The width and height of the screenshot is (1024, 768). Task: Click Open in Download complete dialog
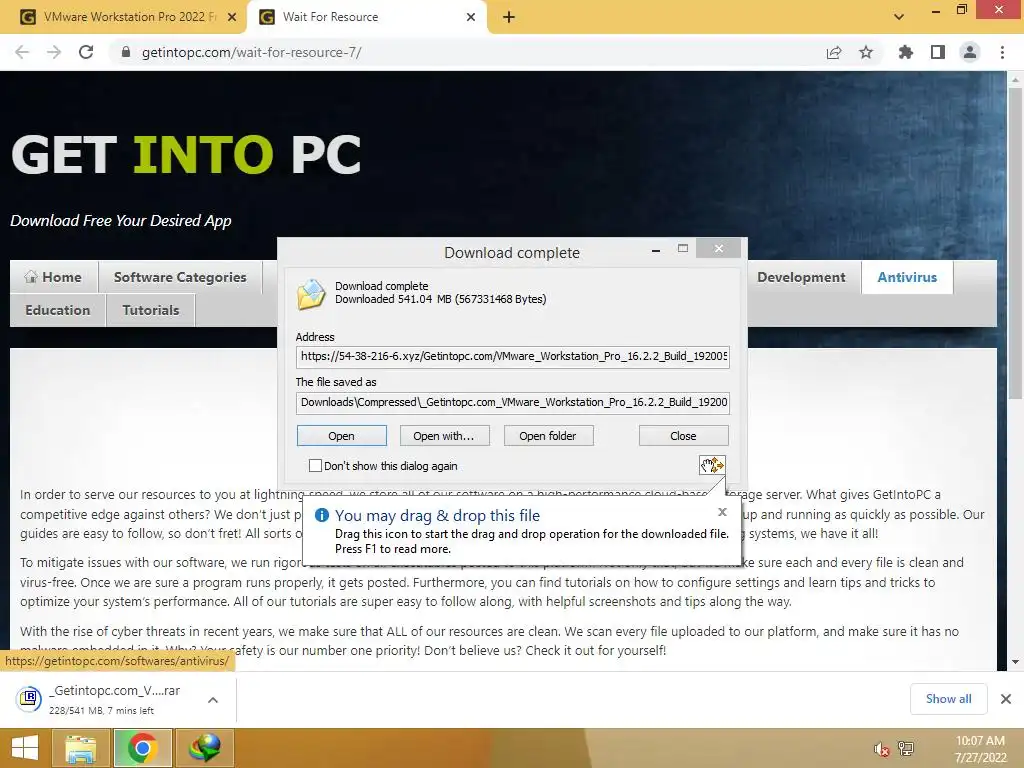pyautogui.click(x=342, y=436)
